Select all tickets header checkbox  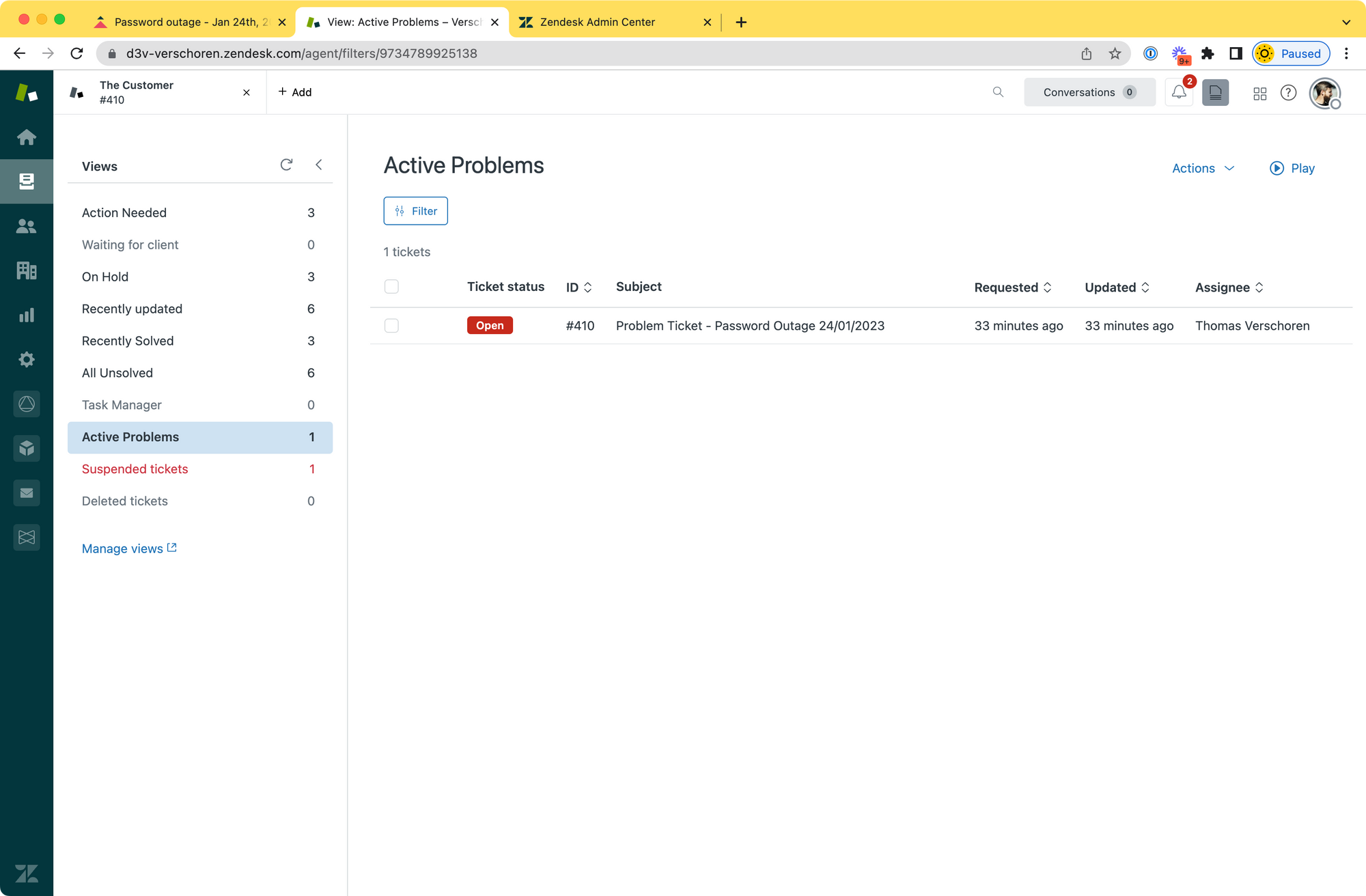click(391, 287)
